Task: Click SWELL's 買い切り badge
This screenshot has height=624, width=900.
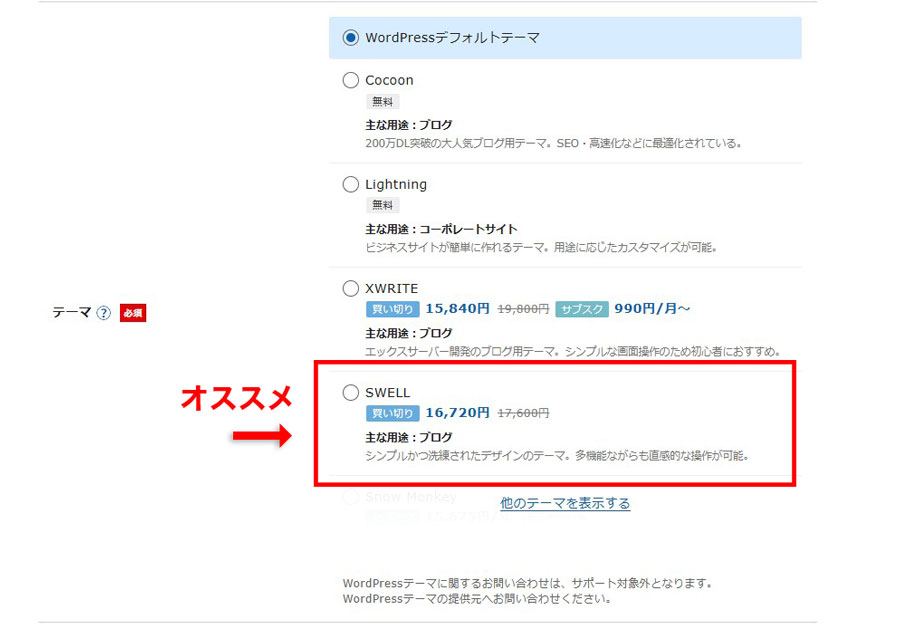Action: [392, 413]
